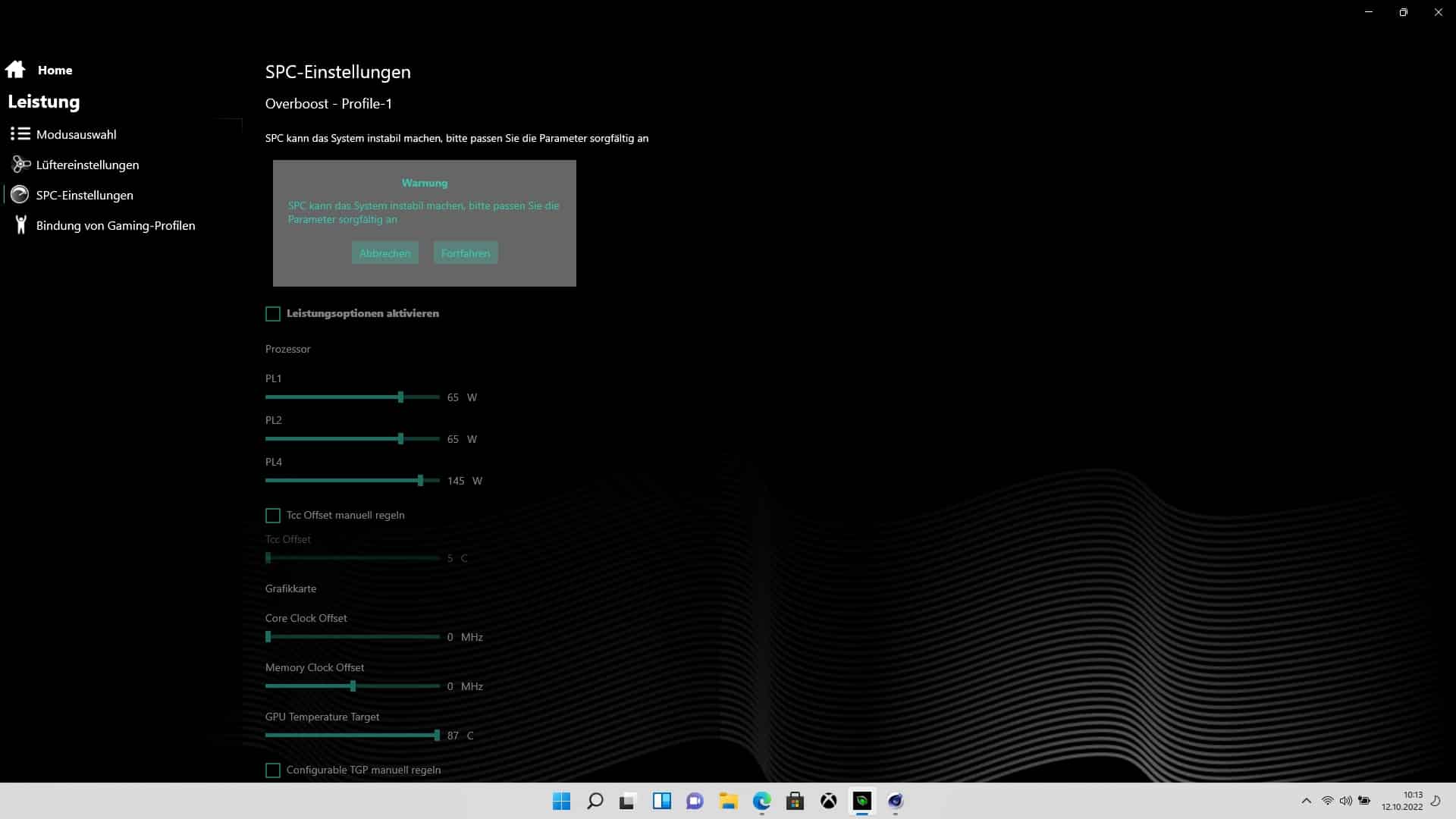Click the Home house icon
Screen dimensions: 1456x819
[15, 70]
